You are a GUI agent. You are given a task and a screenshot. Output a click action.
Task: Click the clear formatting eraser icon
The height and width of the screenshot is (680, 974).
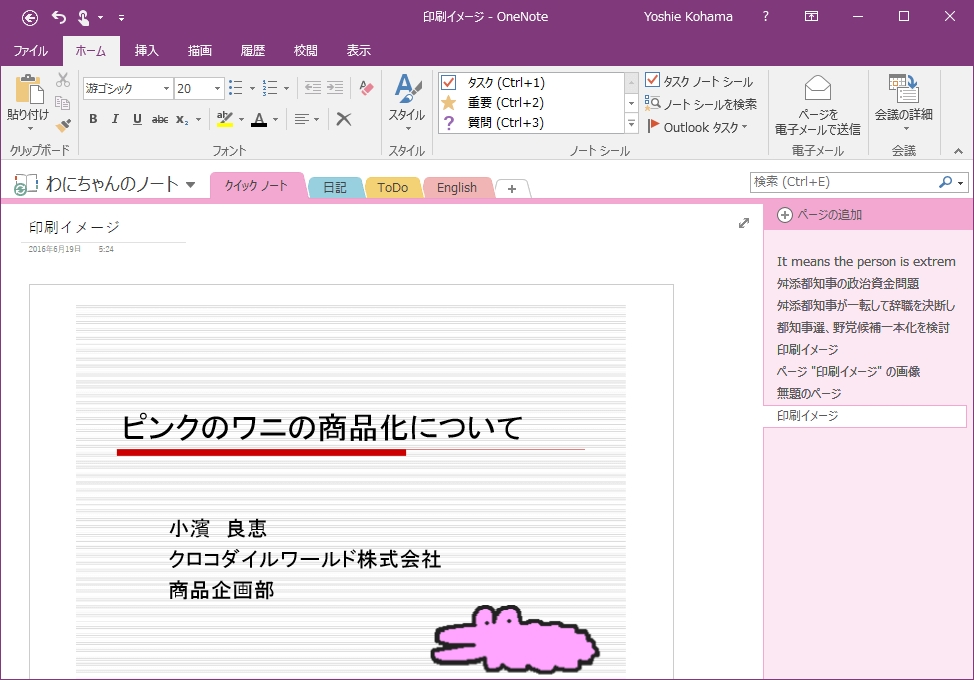click(x=366, y=88)
